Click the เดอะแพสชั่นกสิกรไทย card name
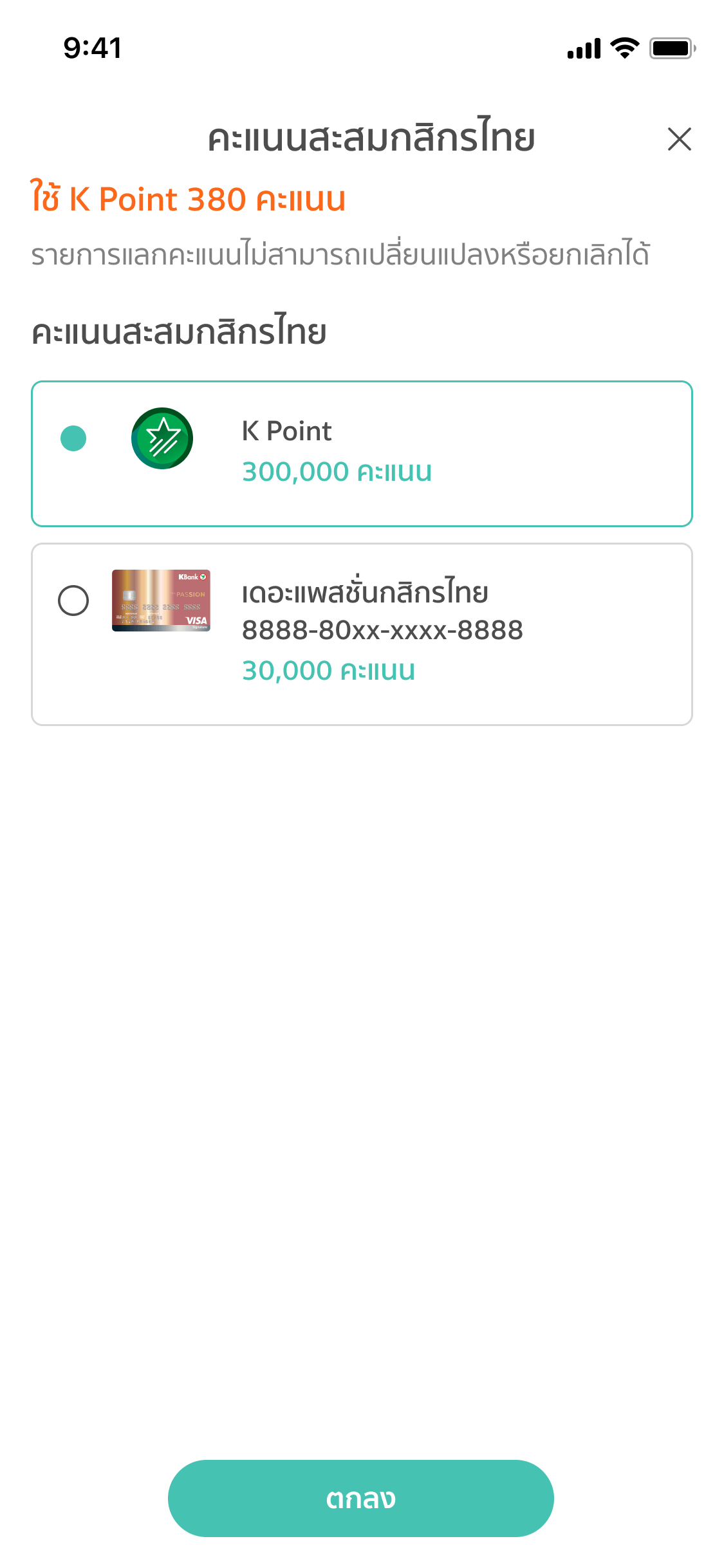Viewport: 724px width, 1568px height. point(365,593)
